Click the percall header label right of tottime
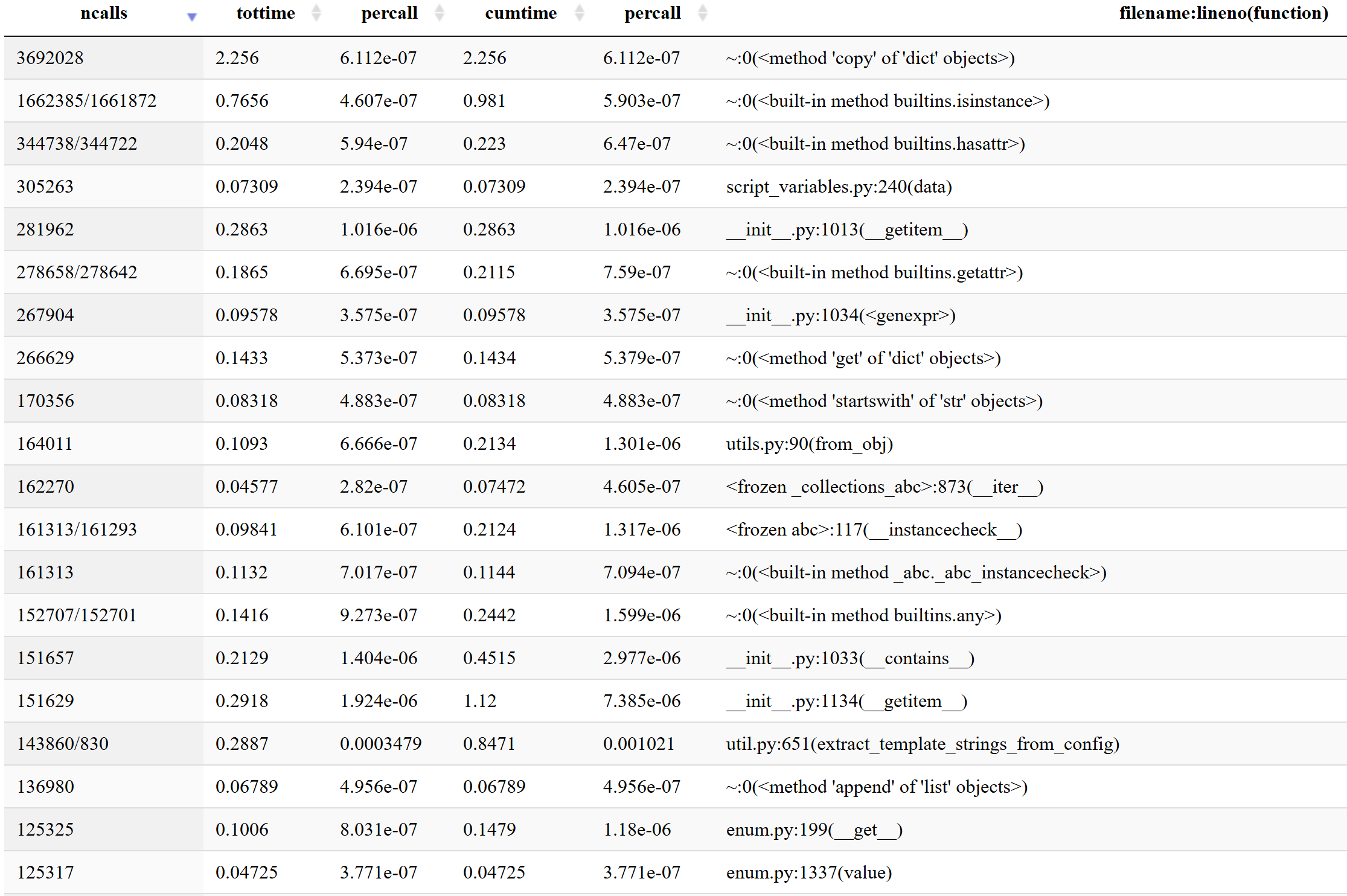The height and width of the screenshot is (896, 1347). (389, 13)
